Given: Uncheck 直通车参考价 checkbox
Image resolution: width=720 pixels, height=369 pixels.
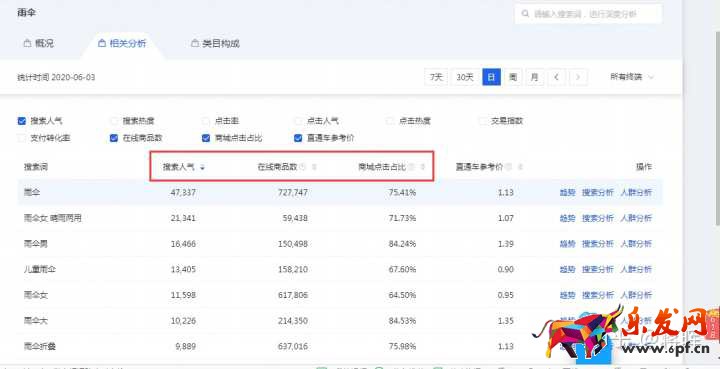Looking at the screenshot, I should coord(298,138).
